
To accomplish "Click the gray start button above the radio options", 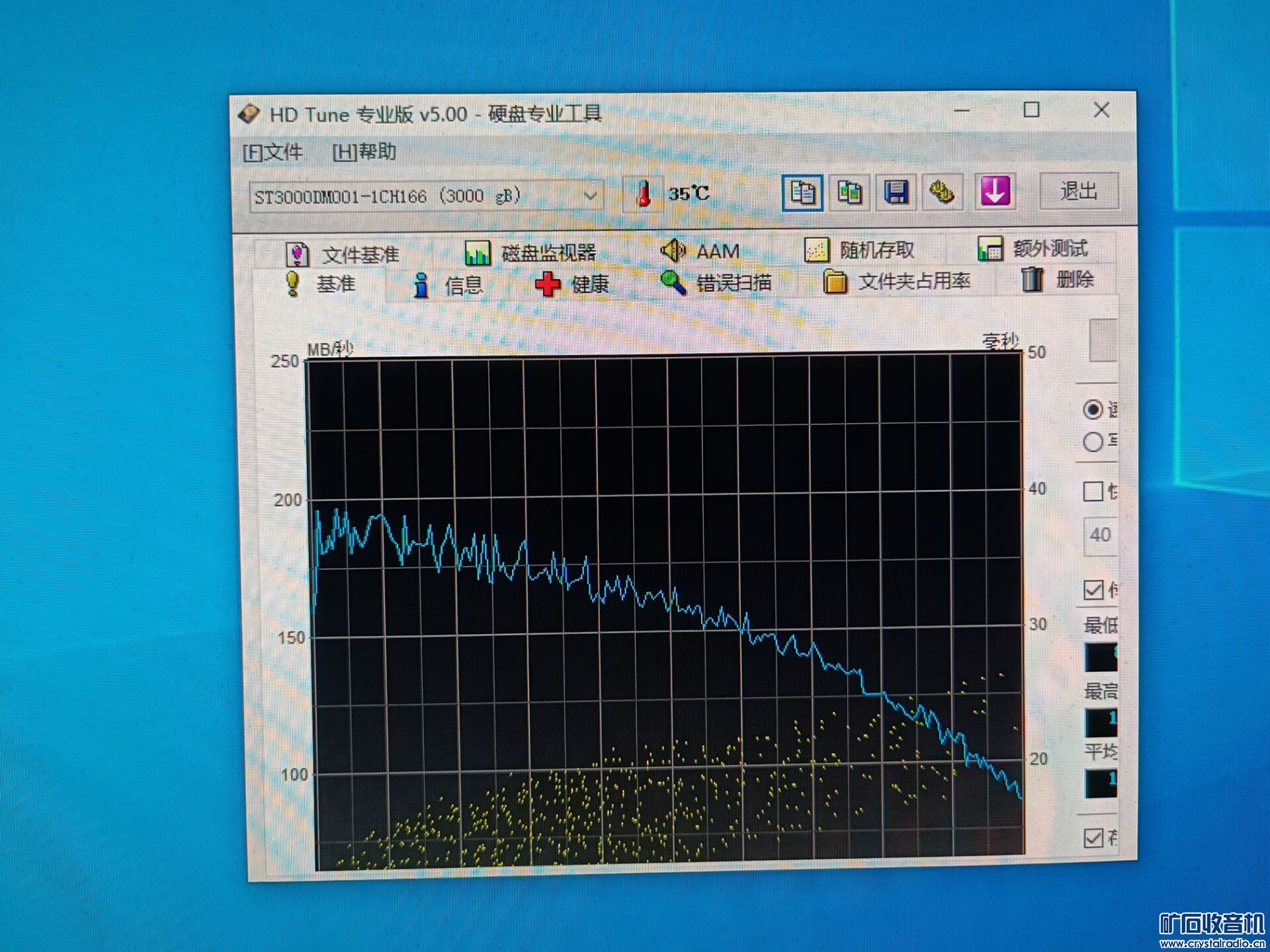I will coord(1103,340).
